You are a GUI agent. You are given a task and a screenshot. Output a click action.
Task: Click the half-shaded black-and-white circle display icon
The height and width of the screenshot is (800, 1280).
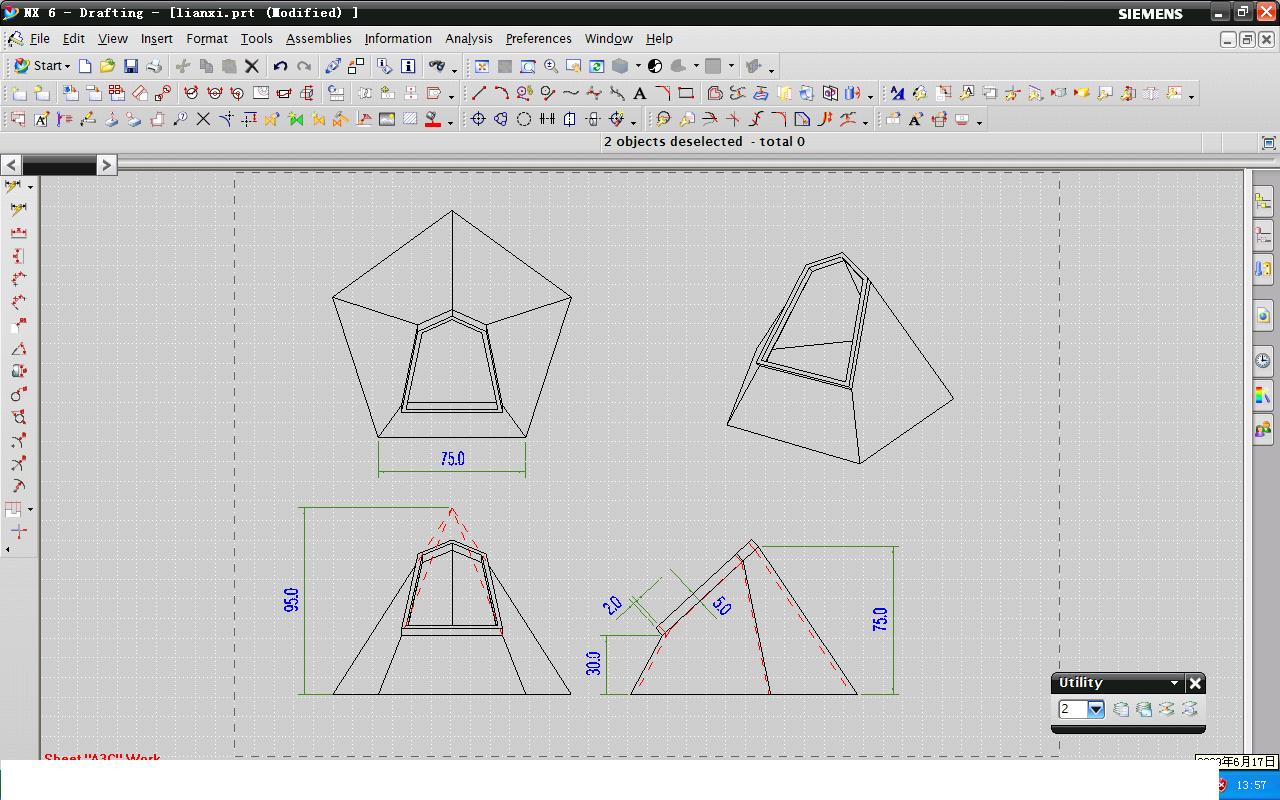click(655, 66)
